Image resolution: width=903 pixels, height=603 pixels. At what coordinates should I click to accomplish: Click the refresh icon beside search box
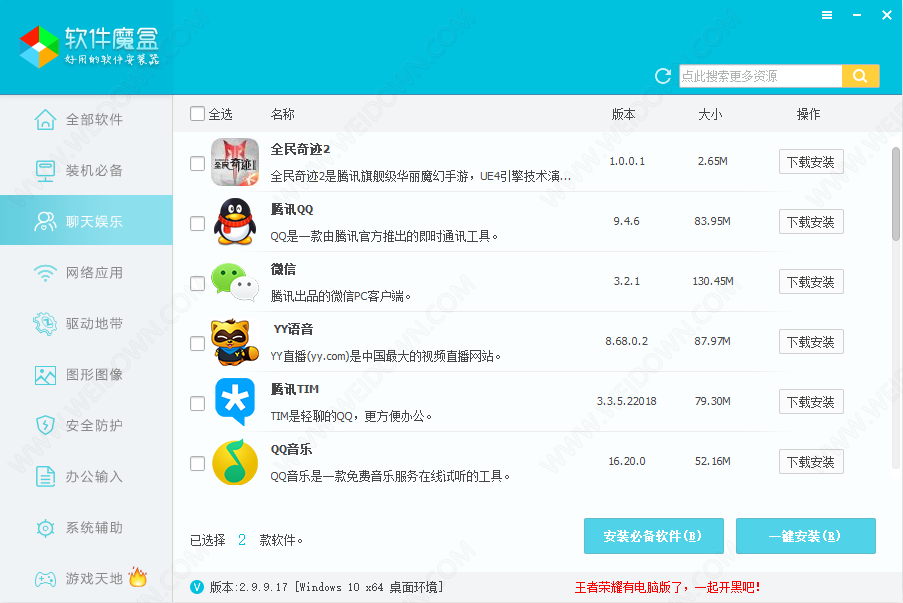[662, 76]
